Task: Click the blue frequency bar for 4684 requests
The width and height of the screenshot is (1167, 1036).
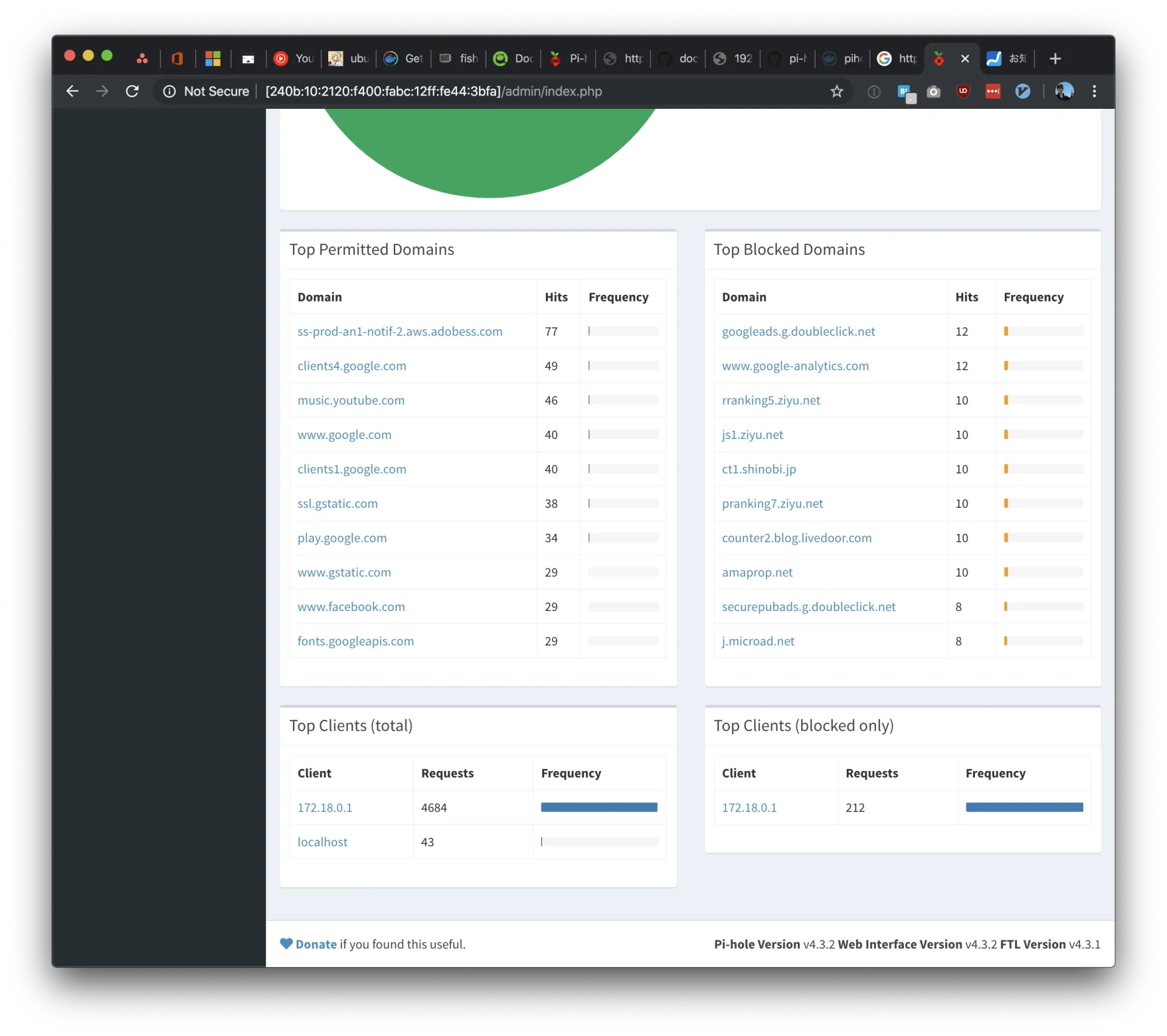Action: point(599,807)
